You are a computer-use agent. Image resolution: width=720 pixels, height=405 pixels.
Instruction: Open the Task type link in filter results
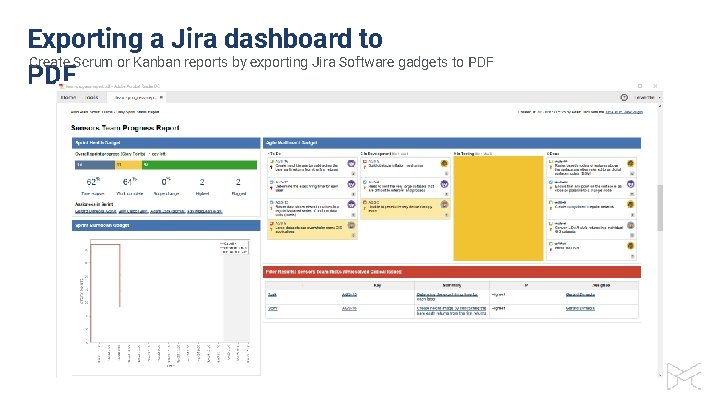click(x=272, y=295)
